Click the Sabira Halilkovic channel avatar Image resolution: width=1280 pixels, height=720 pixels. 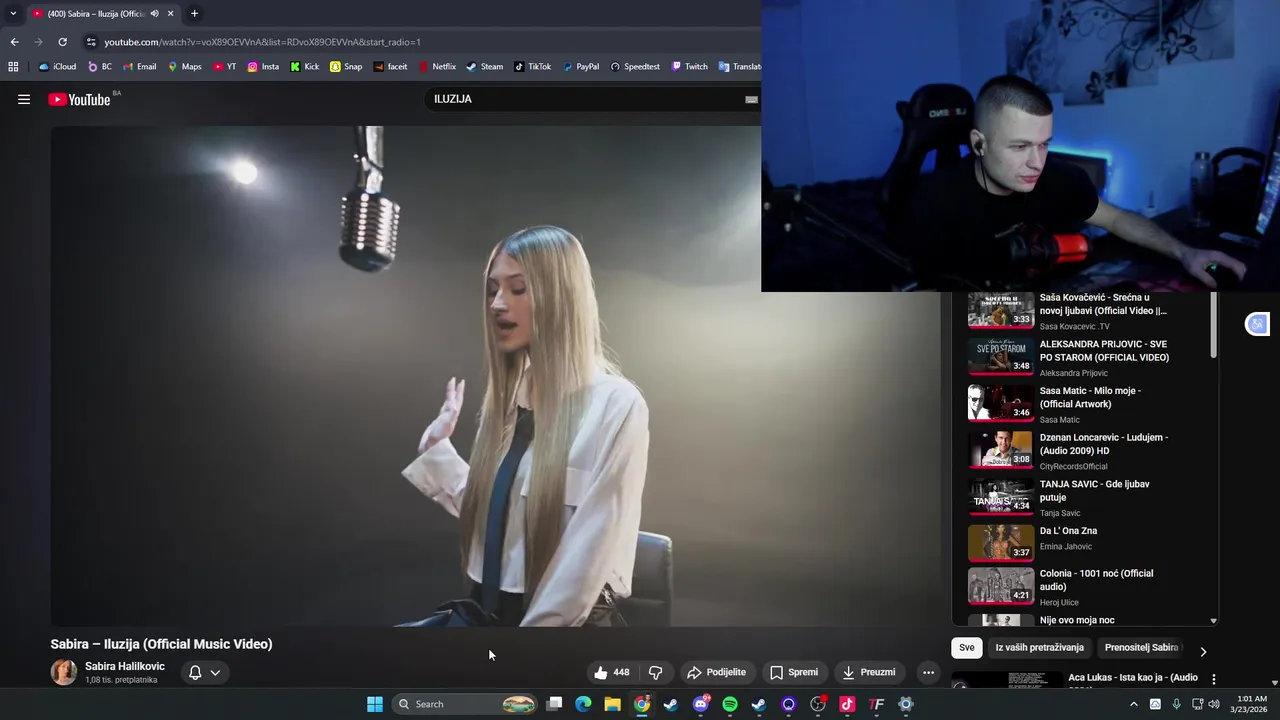point(64,672)
